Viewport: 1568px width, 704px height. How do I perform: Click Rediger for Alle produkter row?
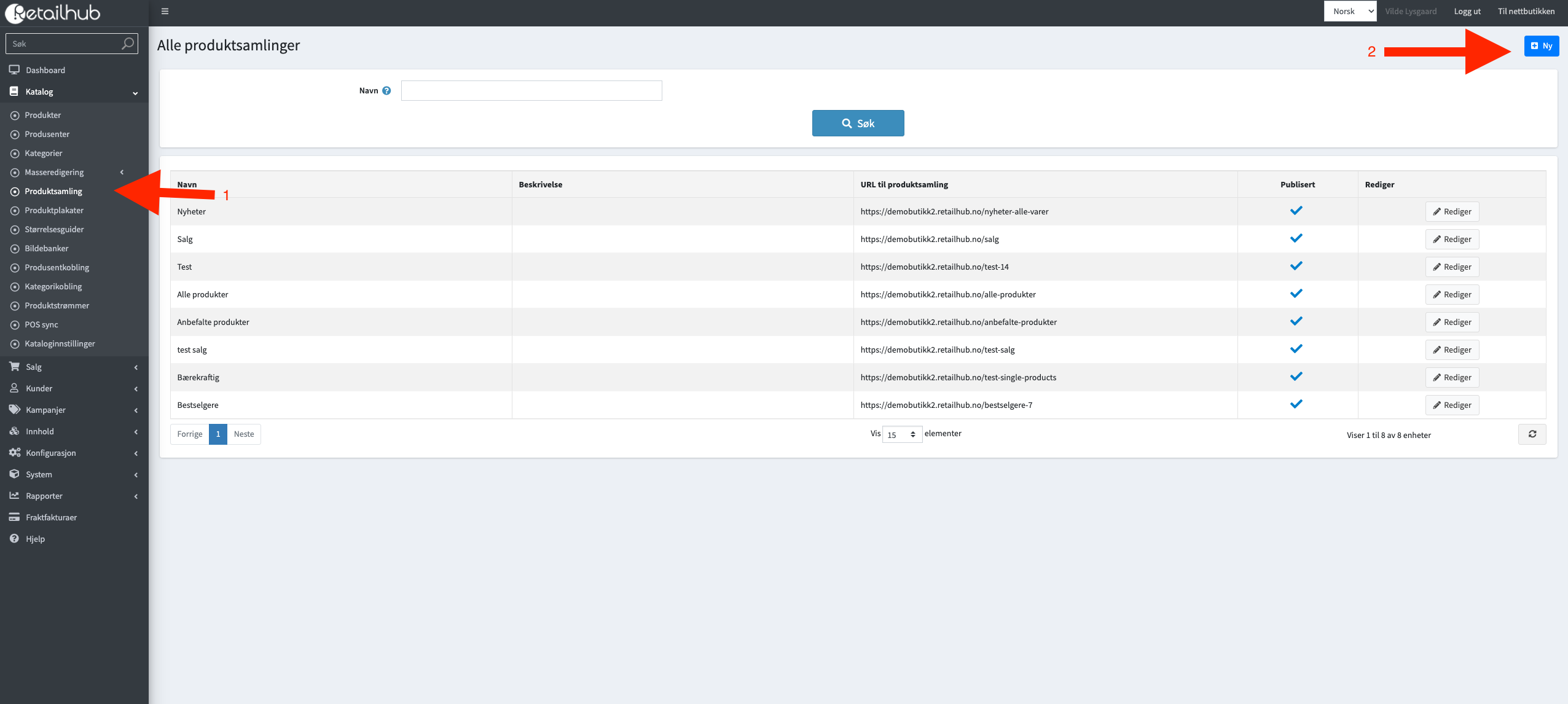(x=1452, y=294)
